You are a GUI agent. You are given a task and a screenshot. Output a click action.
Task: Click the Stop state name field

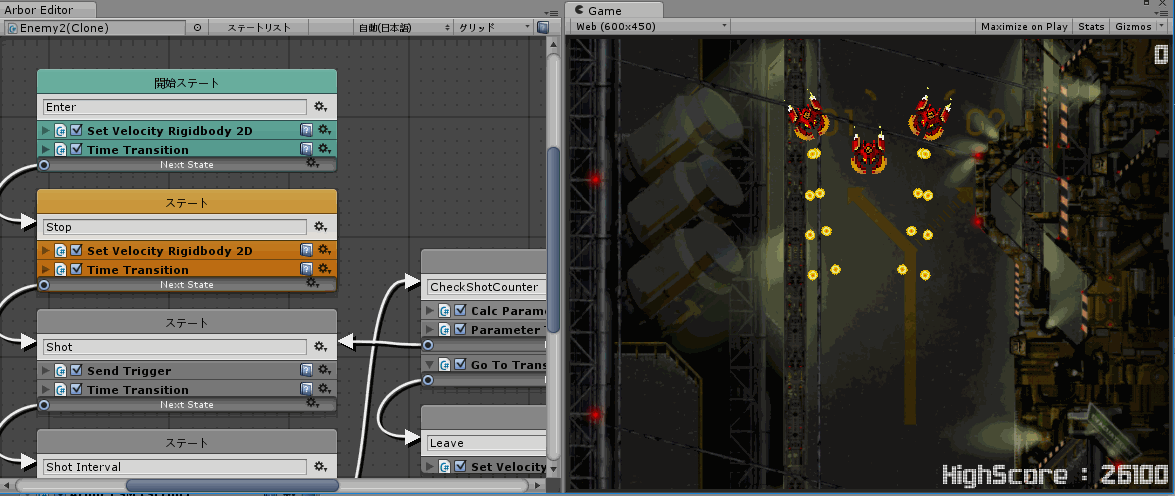[x=175, y=226]
